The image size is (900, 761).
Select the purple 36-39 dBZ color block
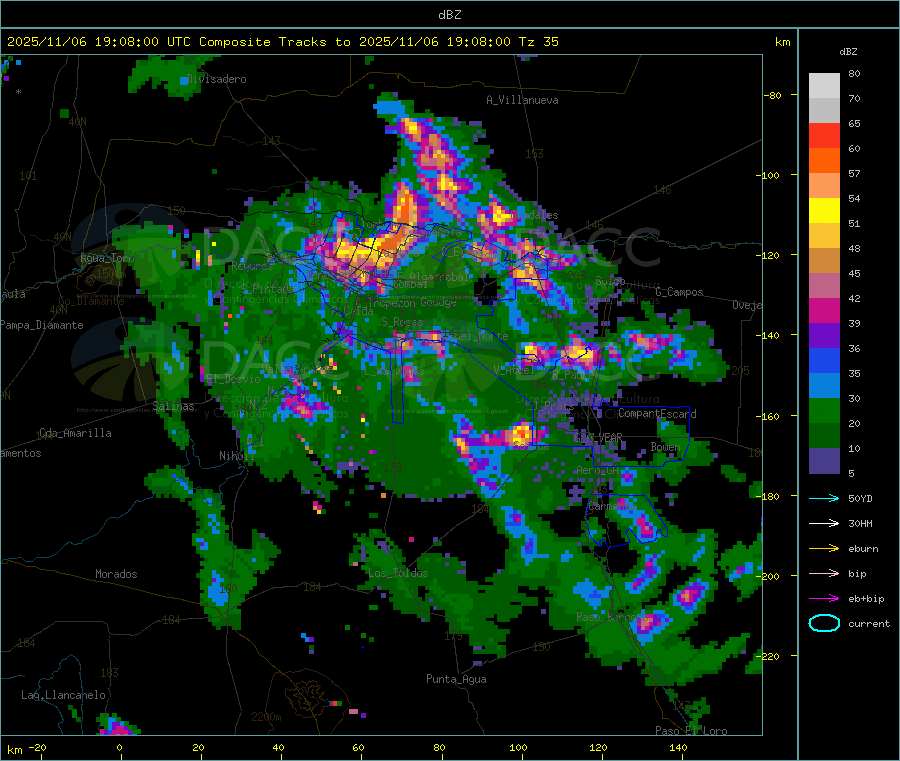click(x=824, y=335)
